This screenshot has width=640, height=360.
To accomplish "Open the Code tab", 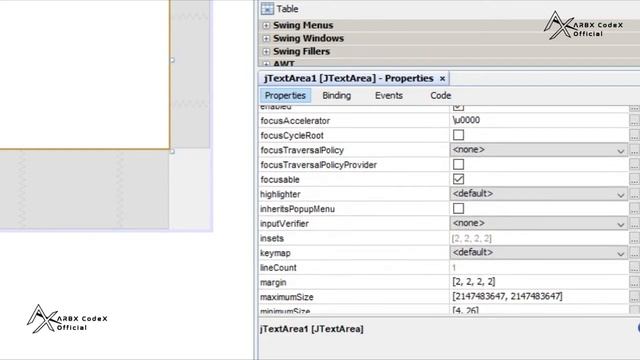I will [440, 96].
